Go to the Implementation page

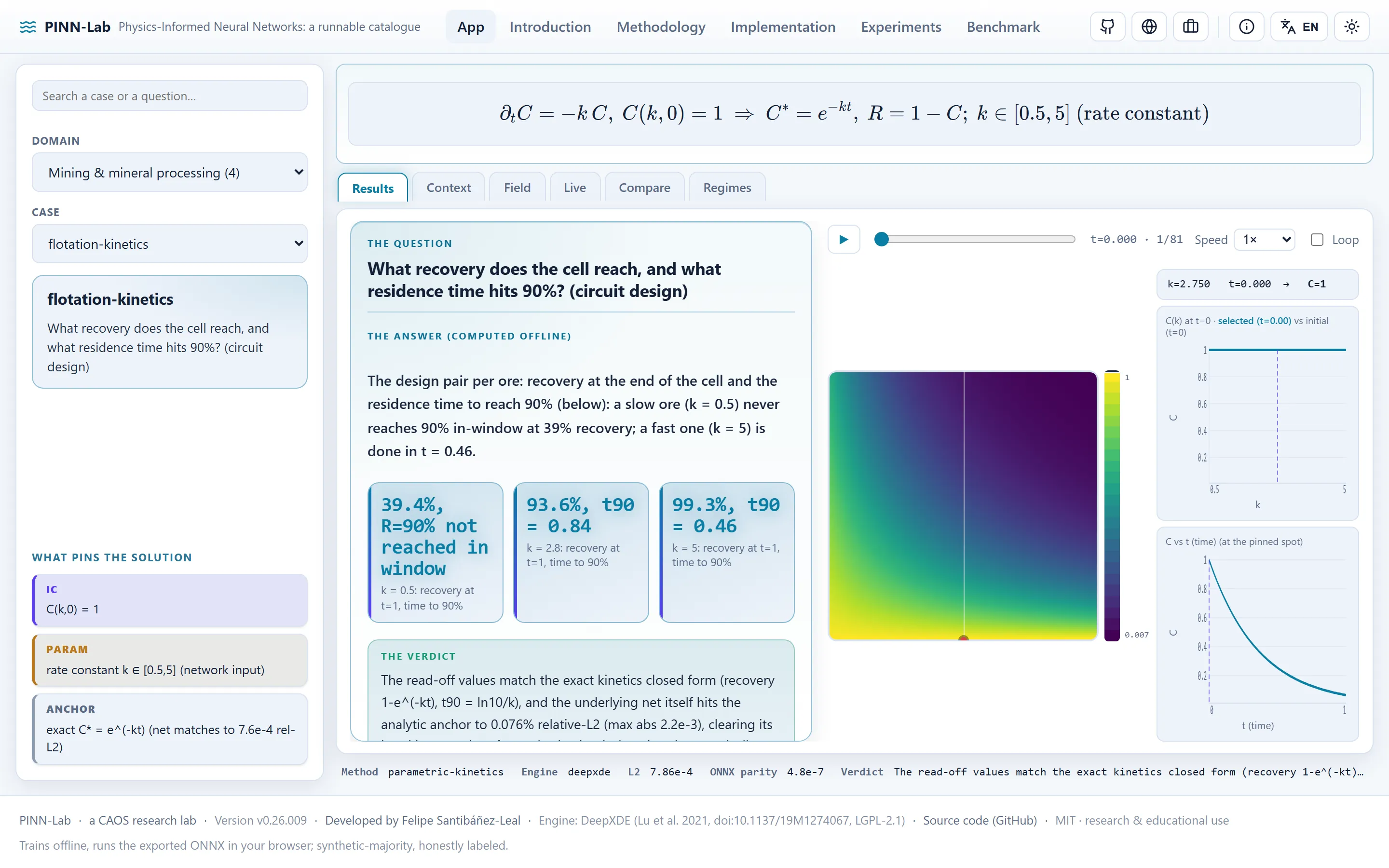coord(783,27)
